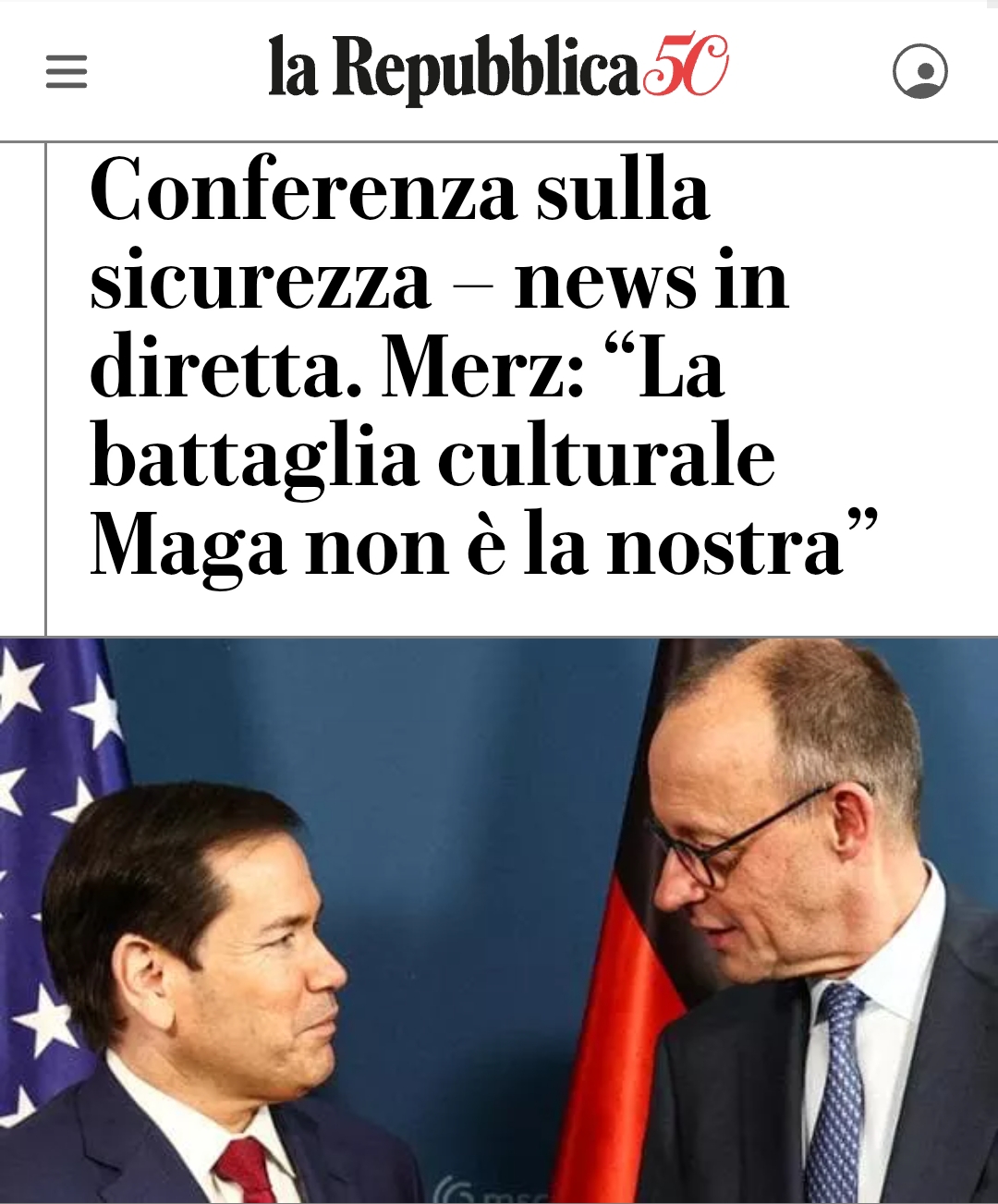The height and width of the screenshot is (1204, 998).
Task: Click 'battaglia culturale' headline text
Action: pos(432,456)
